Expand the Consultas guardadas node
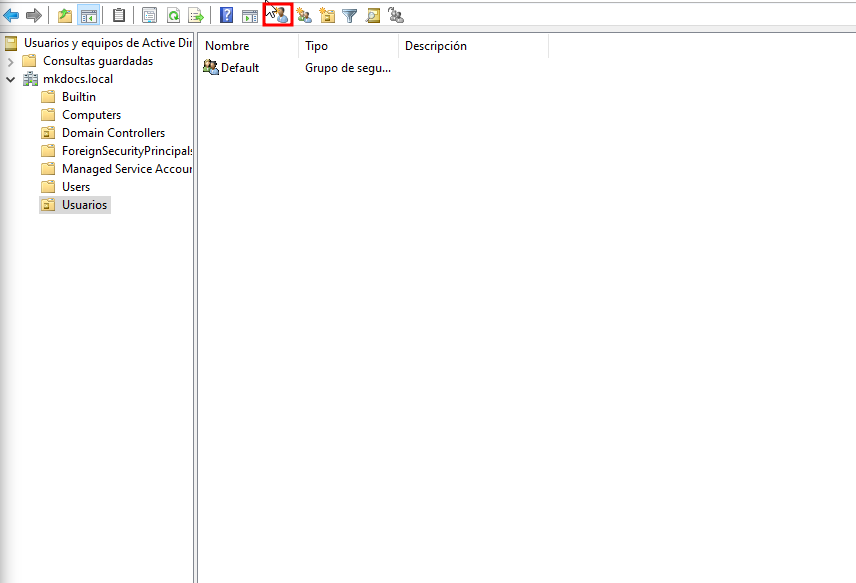 tap(10, 61)
